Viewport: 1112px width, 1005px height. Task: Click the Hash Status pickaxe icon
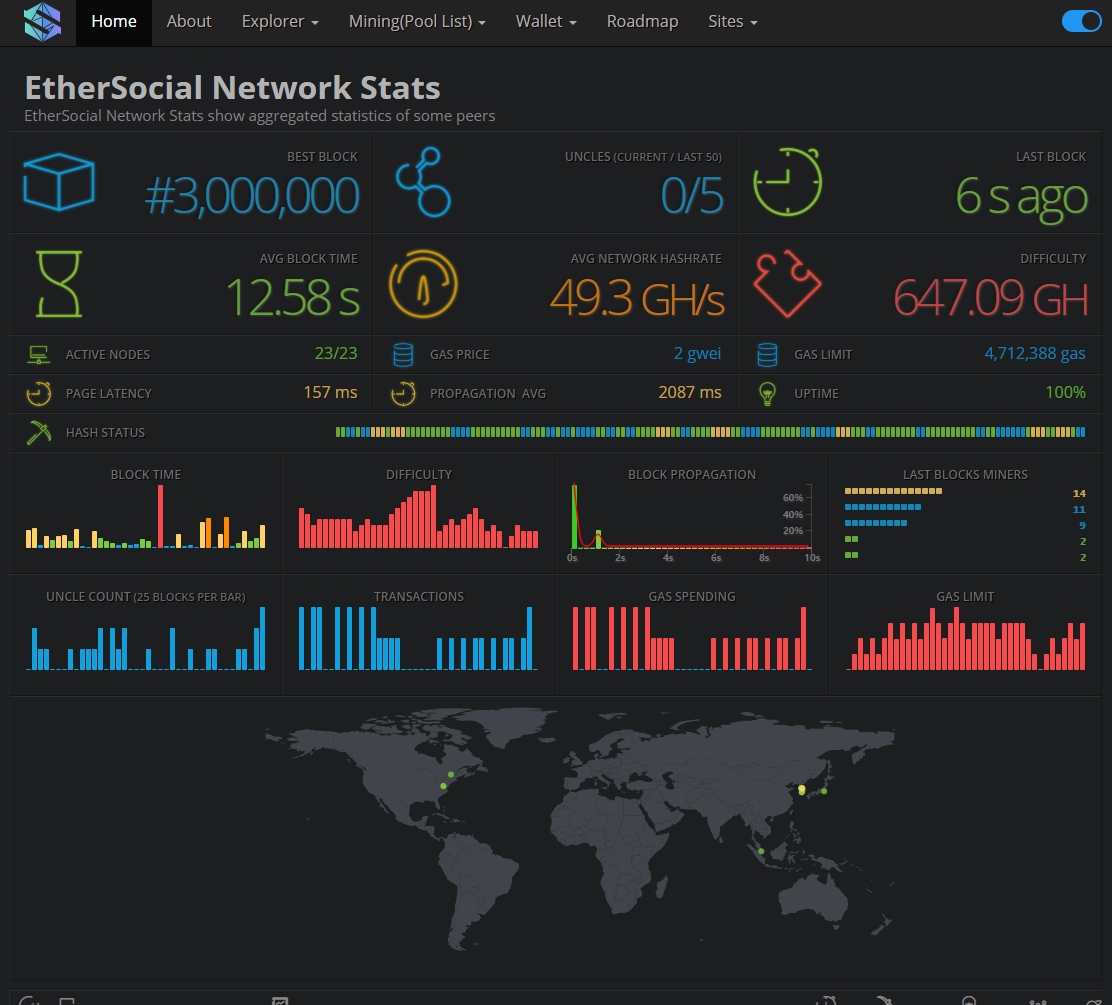point(39,433)
